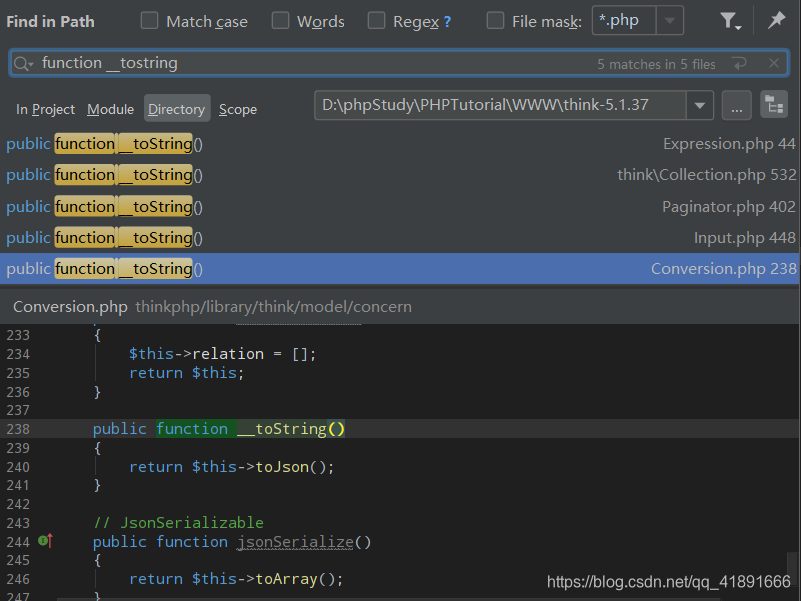
Task: Open search history magnifier icon
Action: pos(23,63)
